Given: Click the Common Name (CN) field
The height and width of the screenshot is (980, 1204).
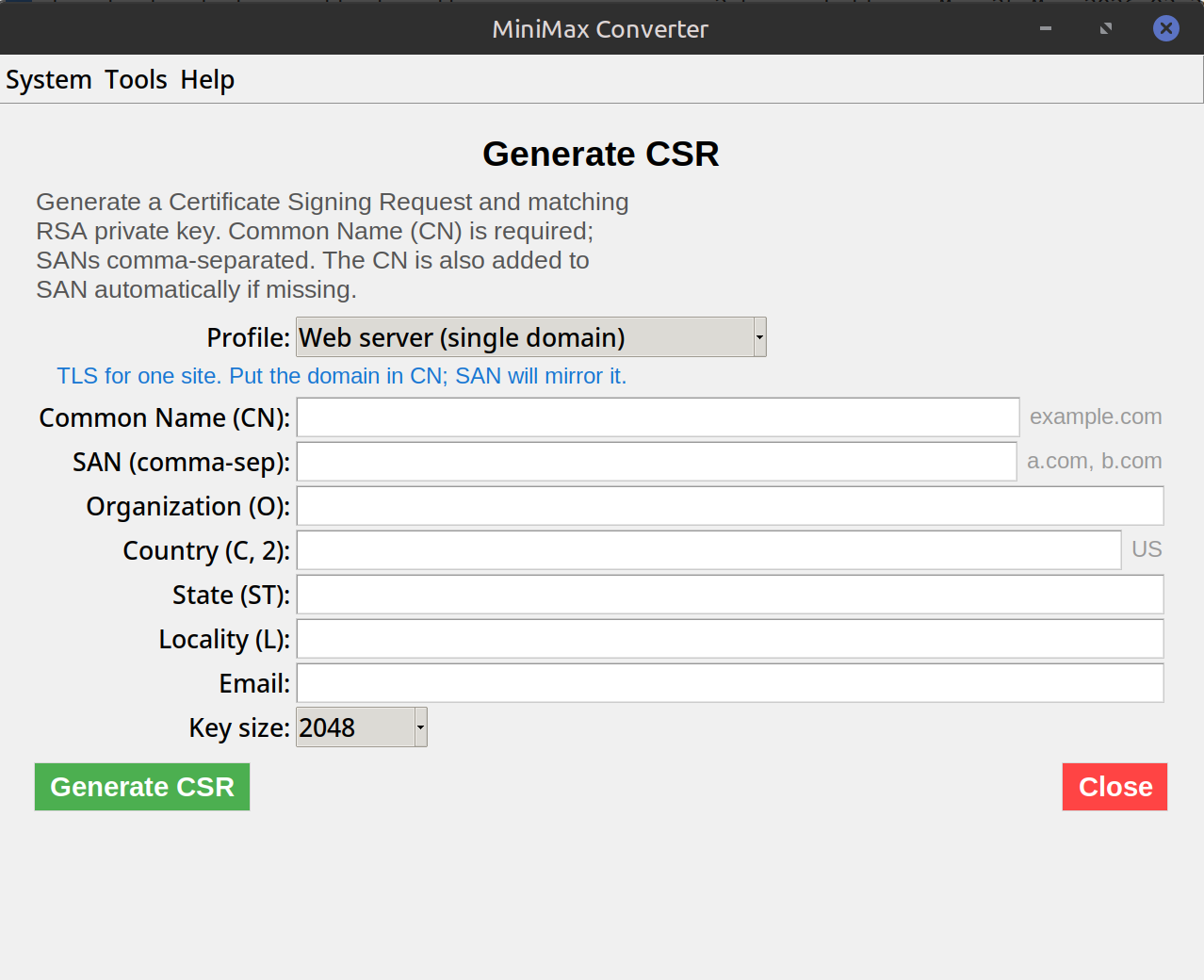Looking at the screenshot, I should click(x=658, y=417).
